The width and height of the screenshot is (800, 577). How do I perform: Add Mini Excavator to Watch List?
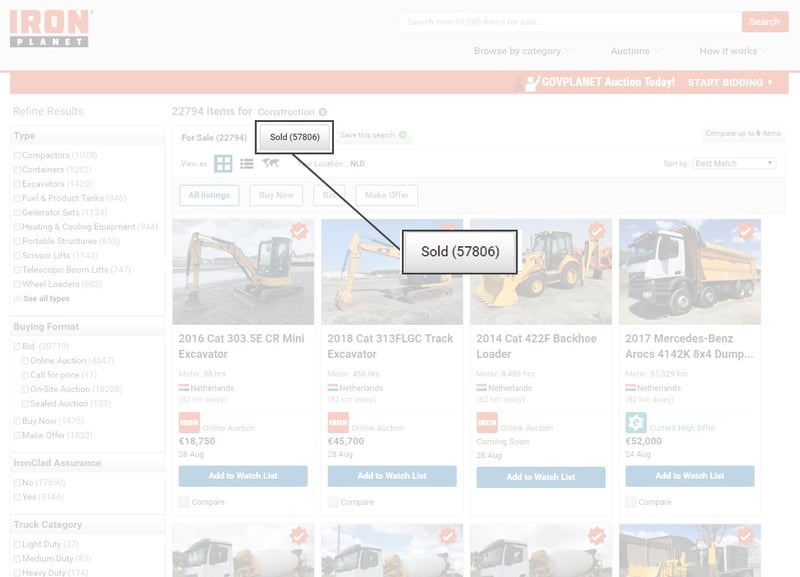pos(243,475)
